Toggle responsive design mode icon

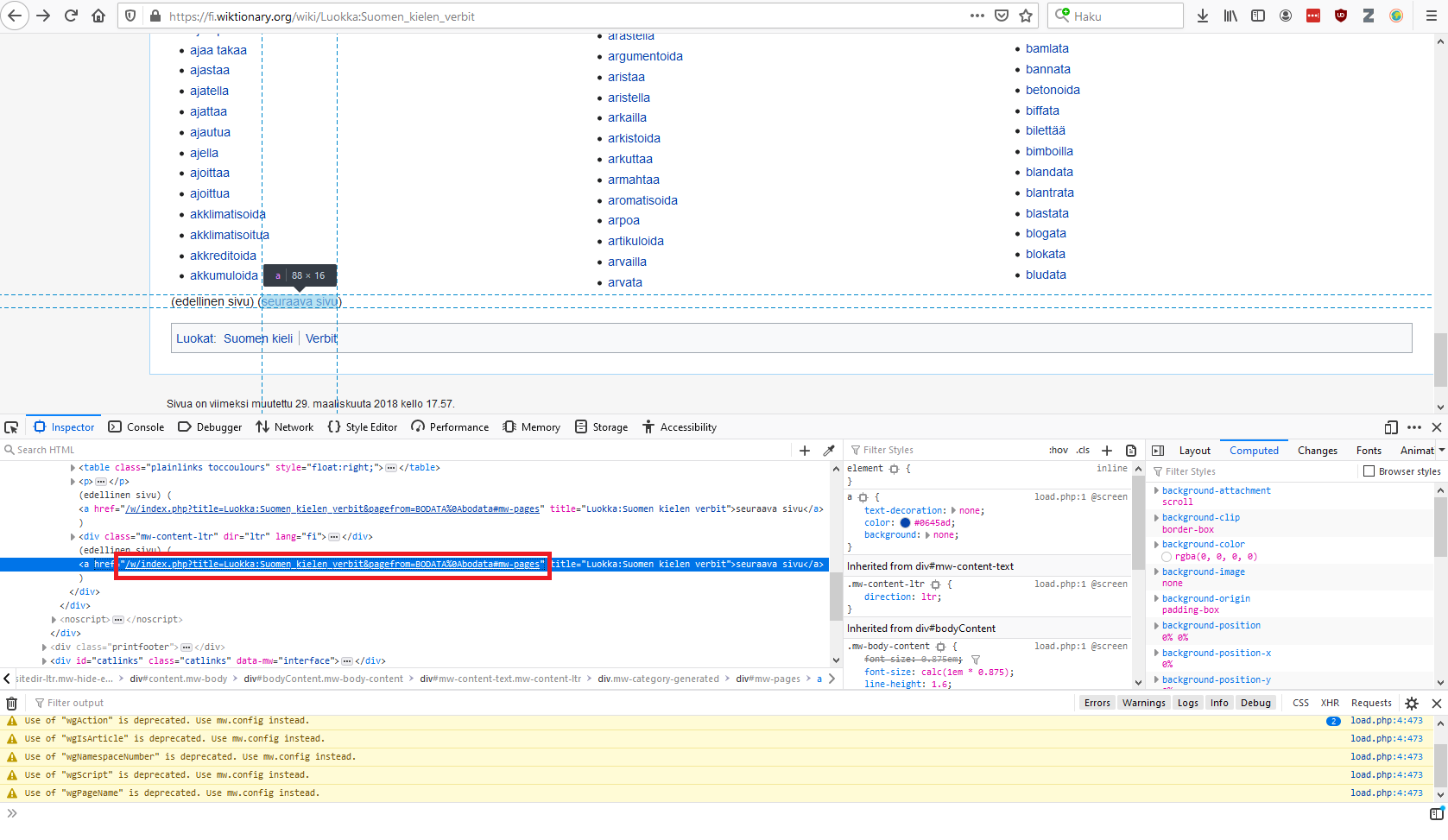(1391, 427)
